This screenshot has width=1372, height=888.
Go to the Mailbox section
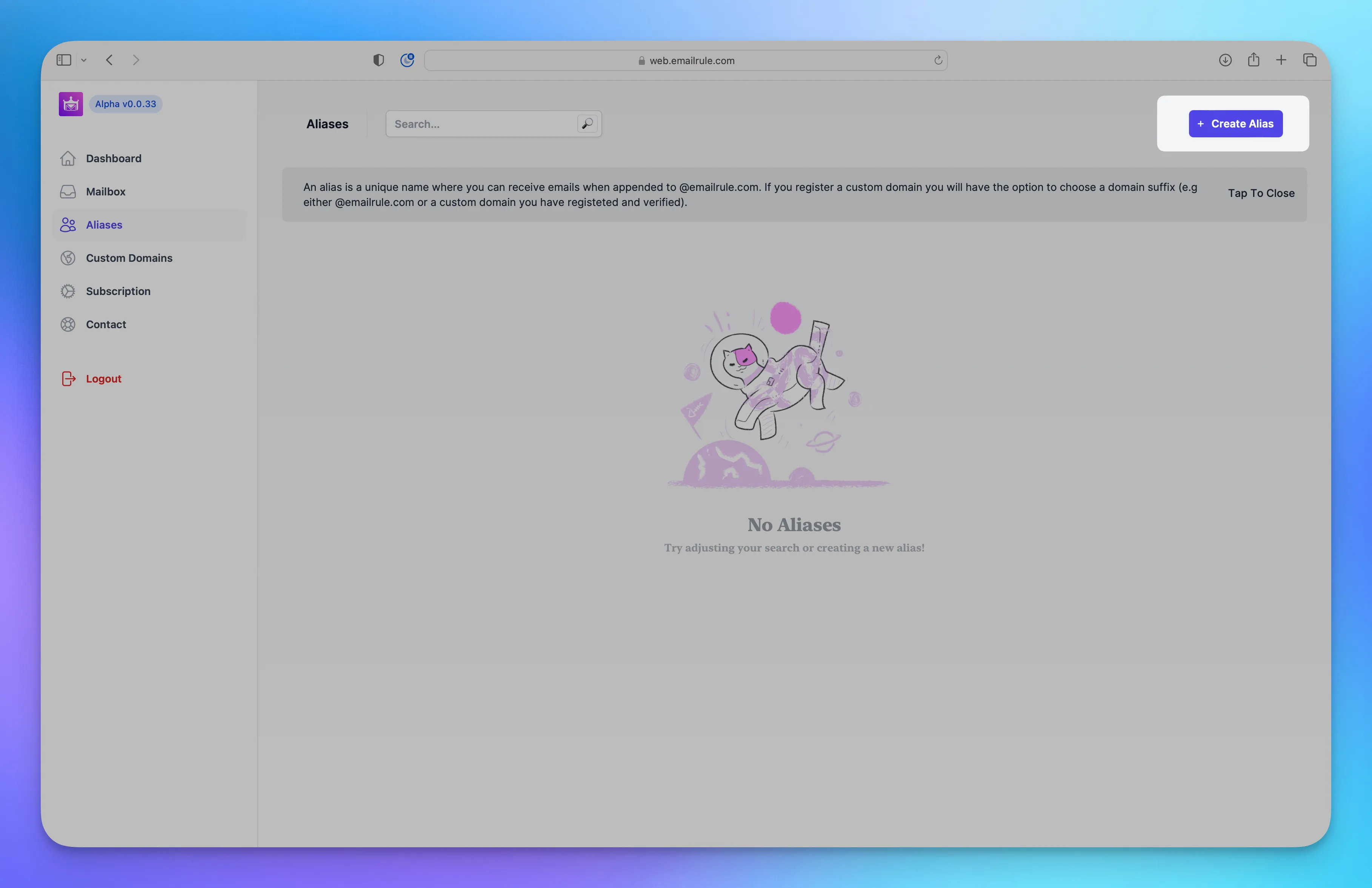click(x=106, y=191)
